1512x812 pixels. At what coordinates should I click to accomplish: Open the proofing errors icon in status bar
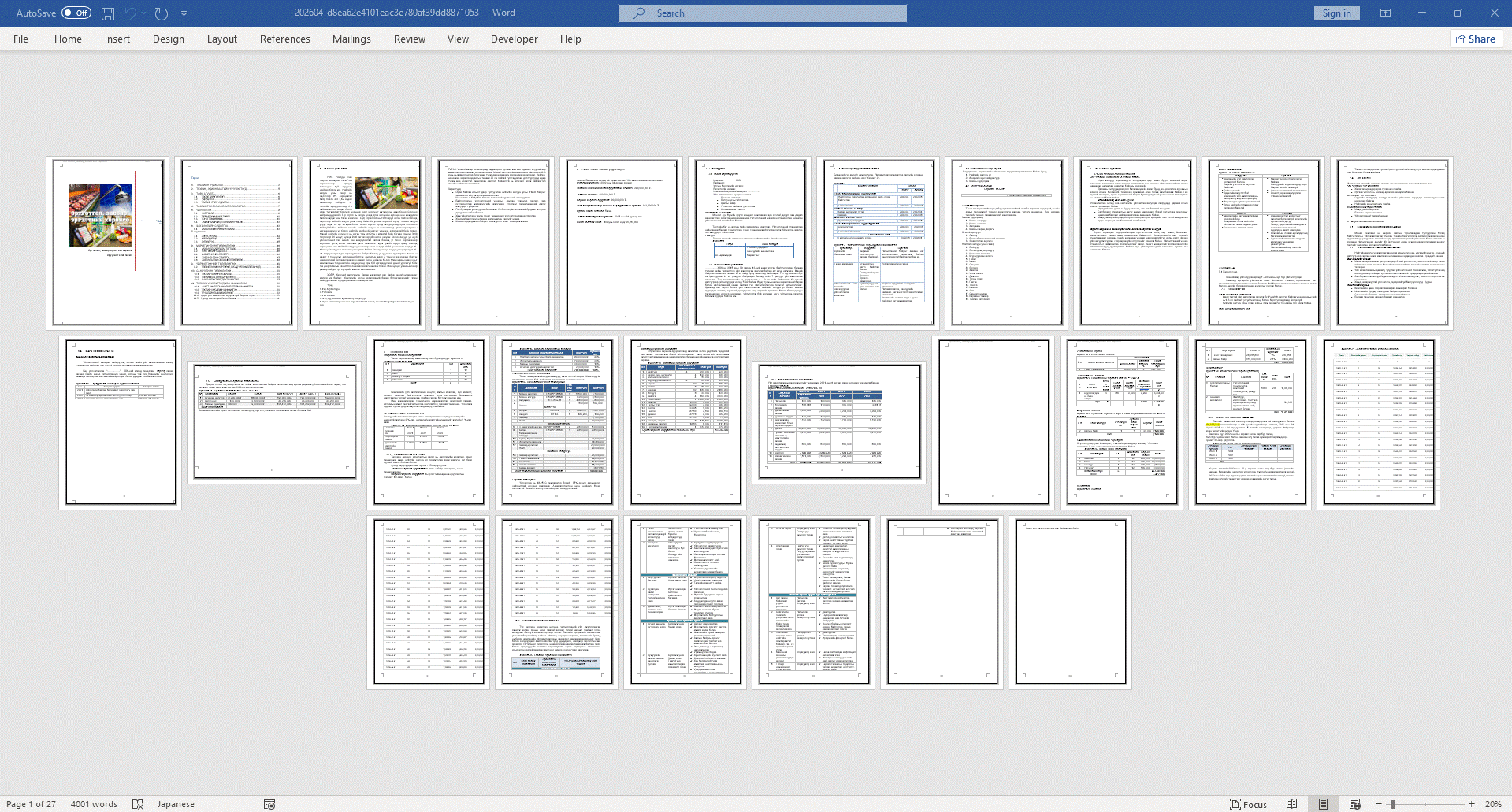pos(138,804)
